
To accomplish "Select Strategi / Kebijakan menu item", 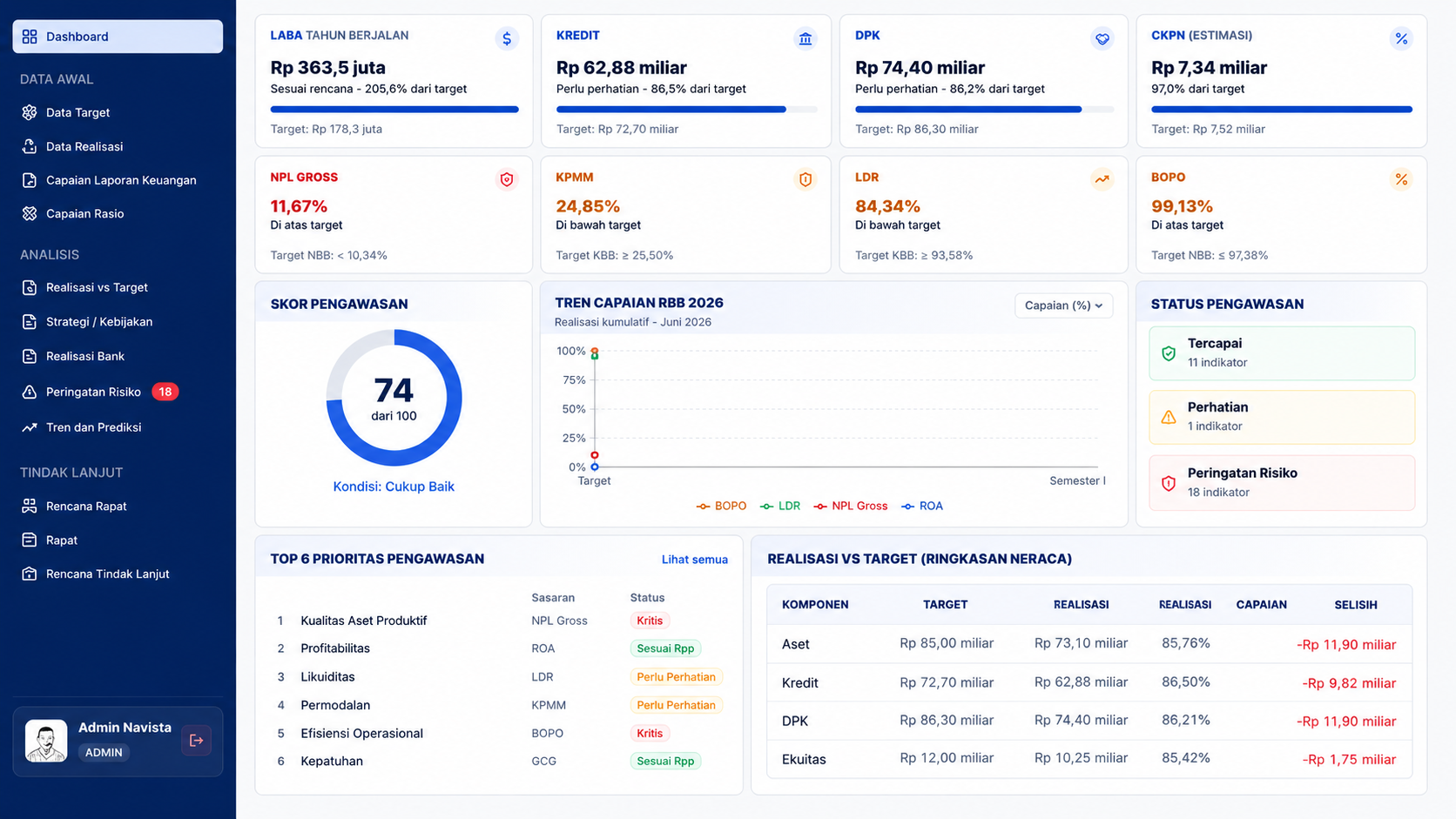I will [x=118, y=321].
